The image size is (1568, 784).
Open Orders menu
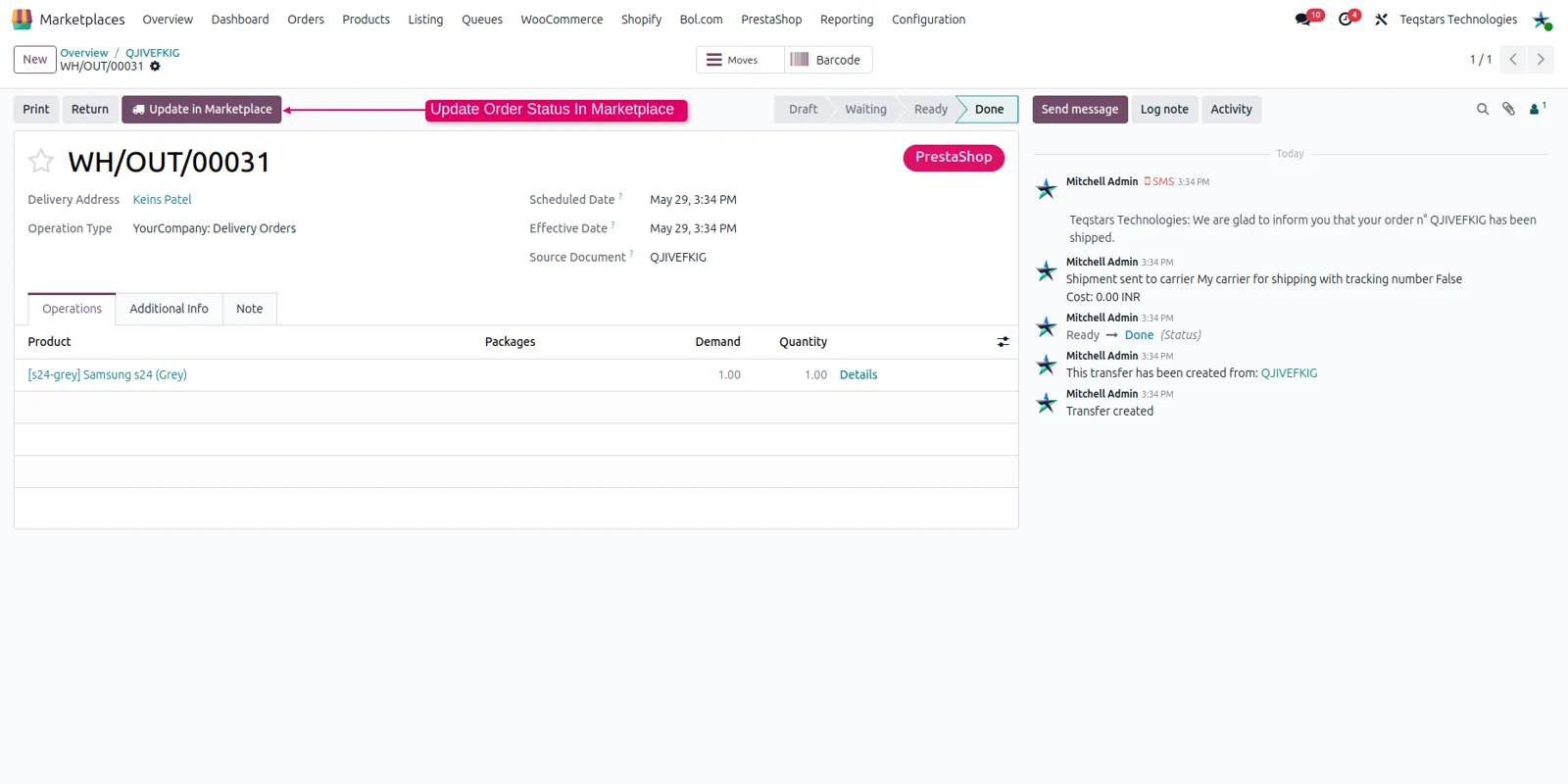[306, 20]
